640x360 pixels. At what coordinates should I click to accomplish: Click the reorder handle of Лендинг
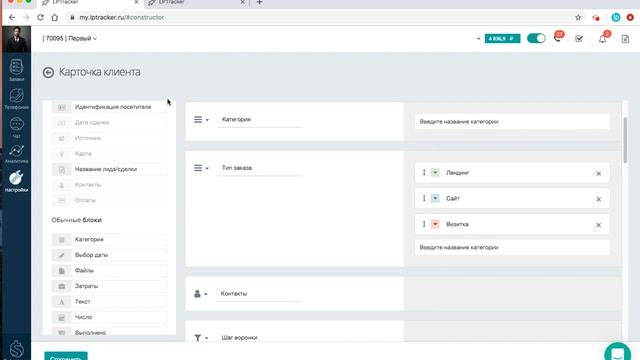click(x=424, y=173)
